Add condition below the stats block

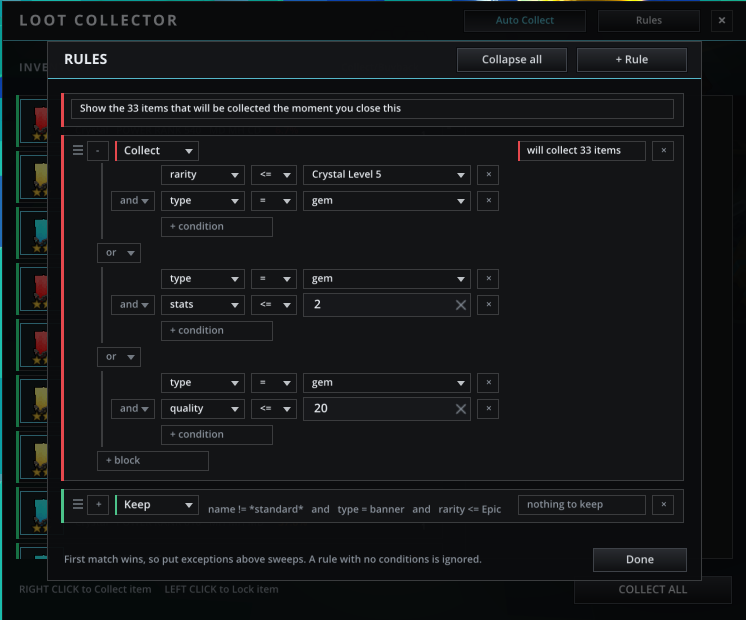click(217, 331)
